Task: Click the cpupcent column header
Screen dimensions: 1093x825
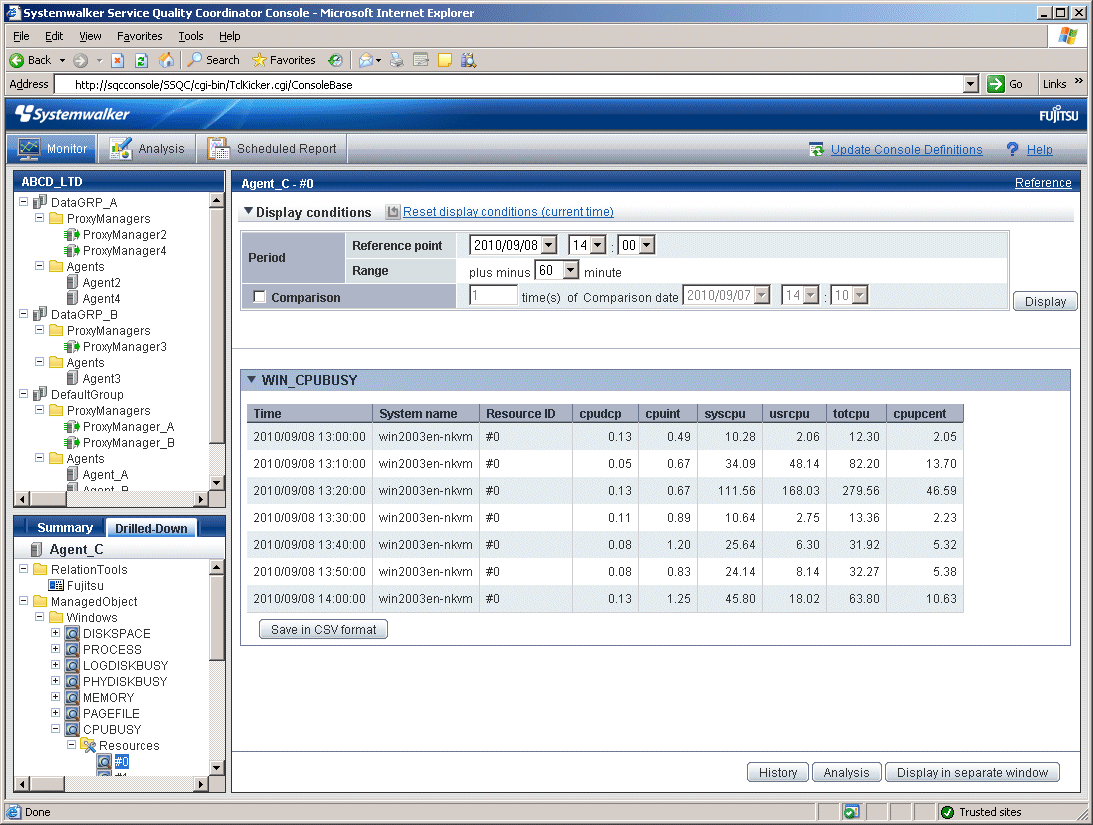Action: [x=925, y=413]
